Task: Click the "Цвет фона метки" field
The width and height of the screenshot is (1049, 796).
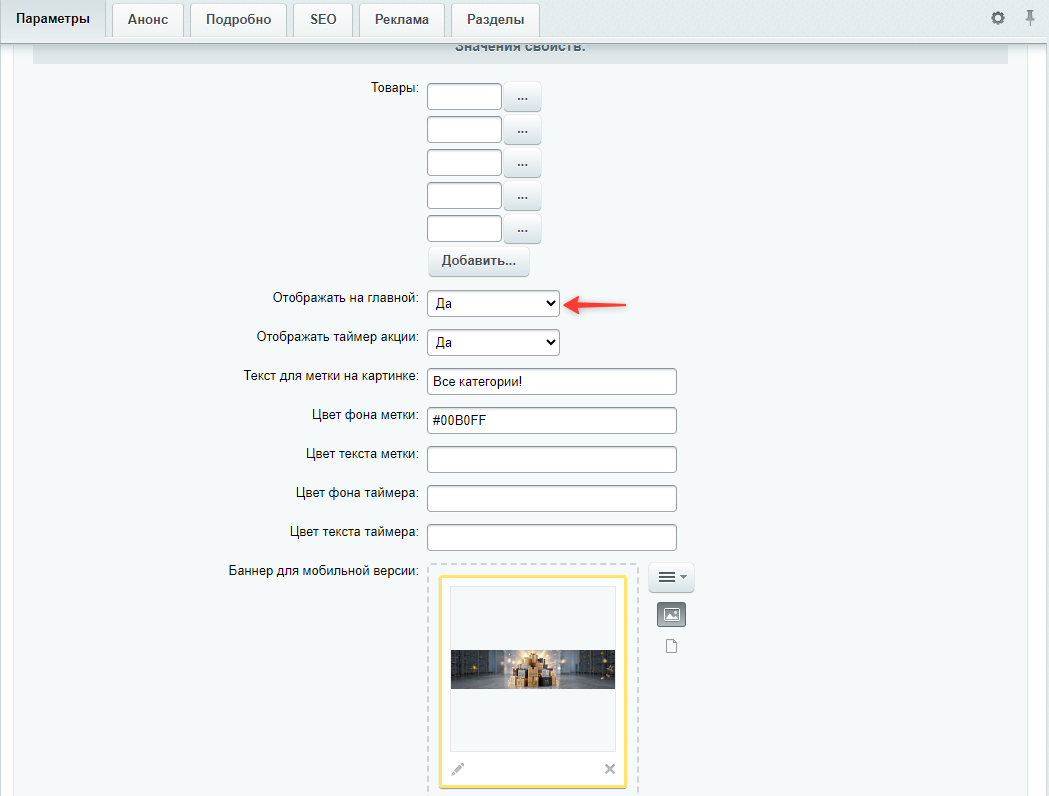Action: (x=552, y=420)
